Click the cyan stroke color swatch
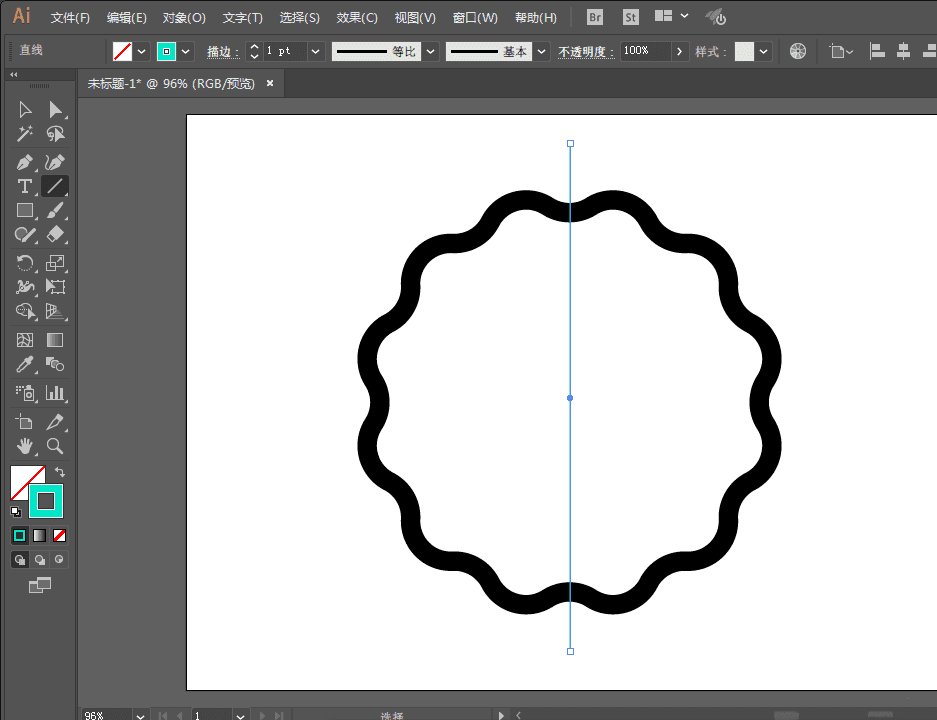This screenshot has width=937, height=720. point(166,51)
